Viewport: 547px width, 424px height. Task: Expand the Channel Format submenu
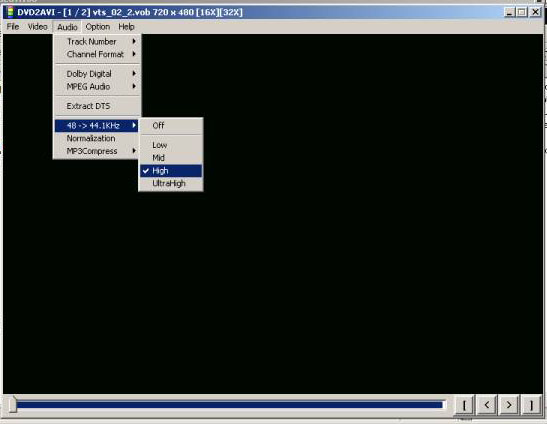pos(97,54)
